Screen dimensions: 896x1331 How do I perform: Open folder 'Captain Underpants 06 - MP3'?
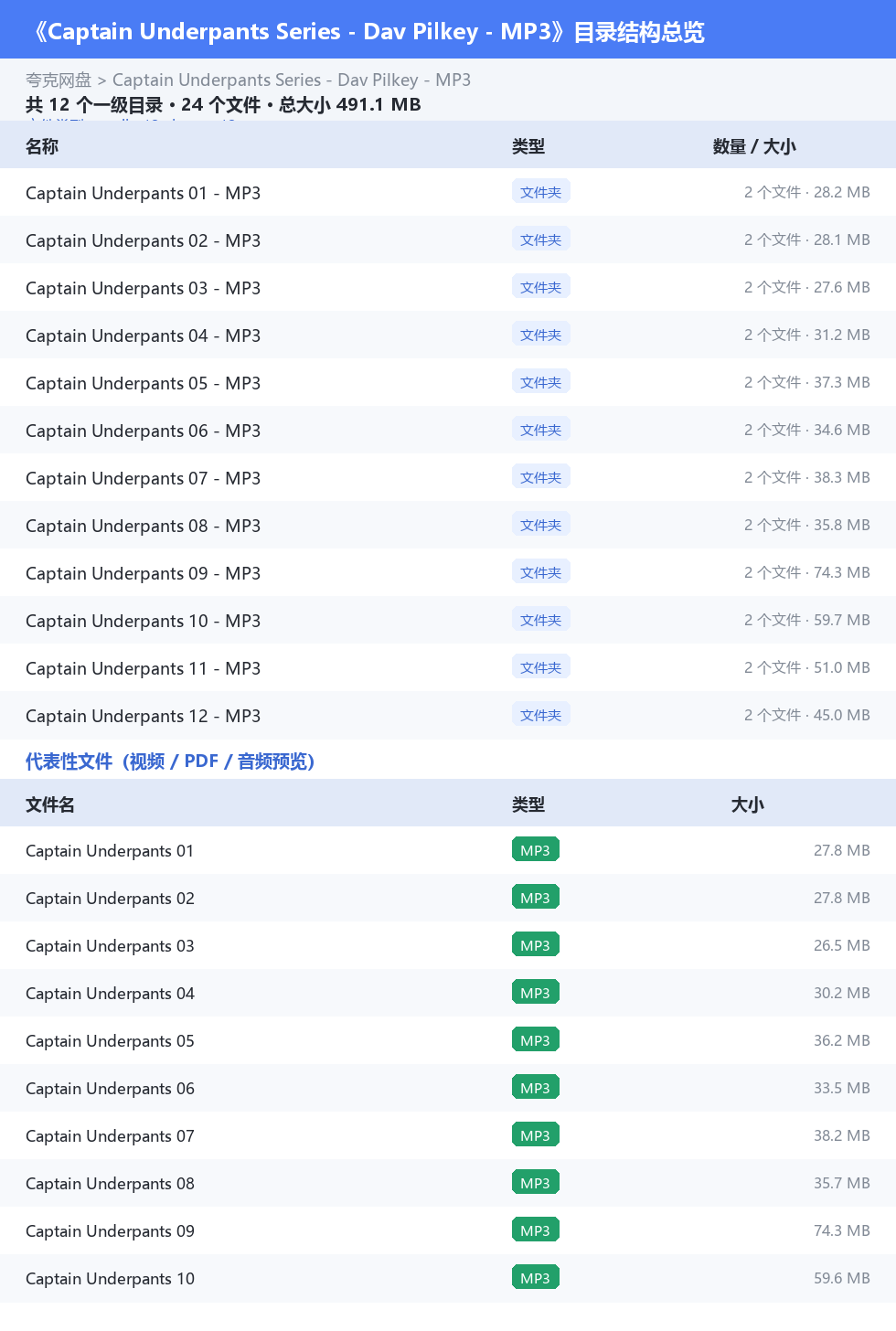(144, 431)
